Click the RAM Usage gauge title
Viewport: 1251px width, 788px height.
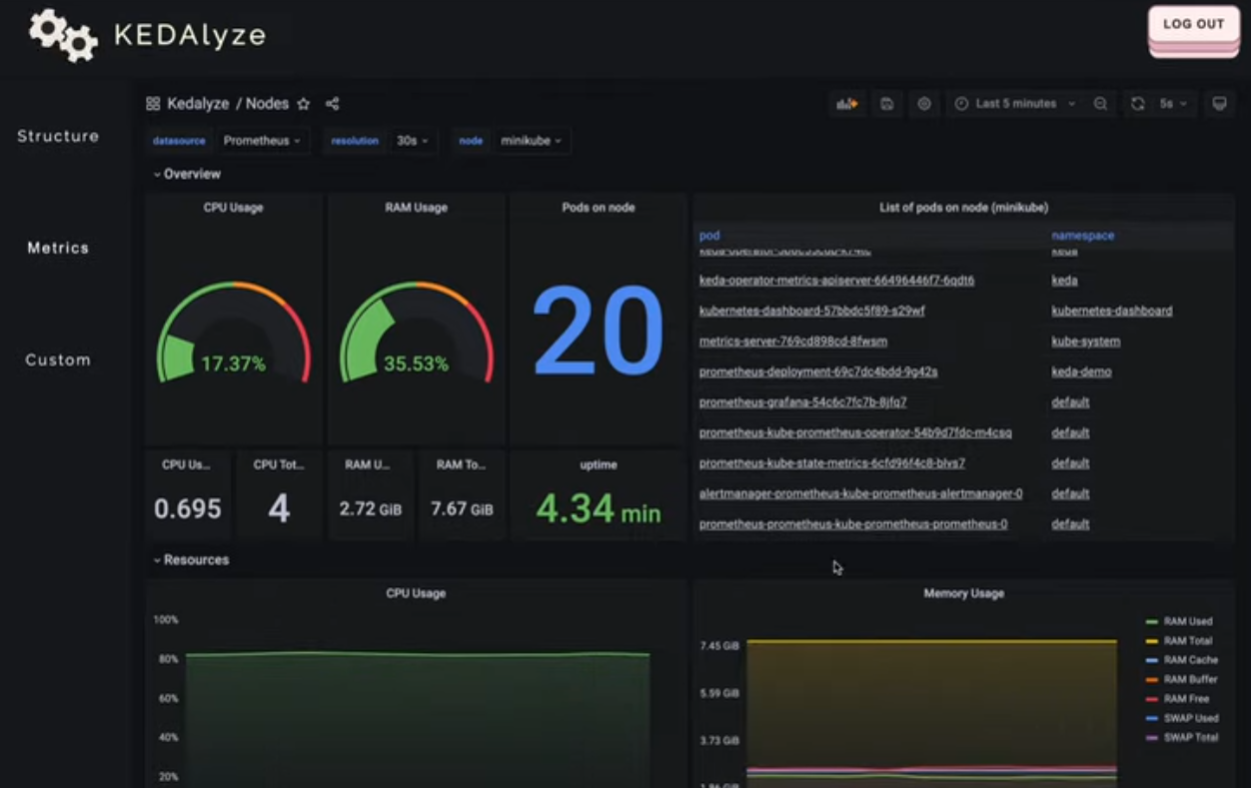click(416, 208)
